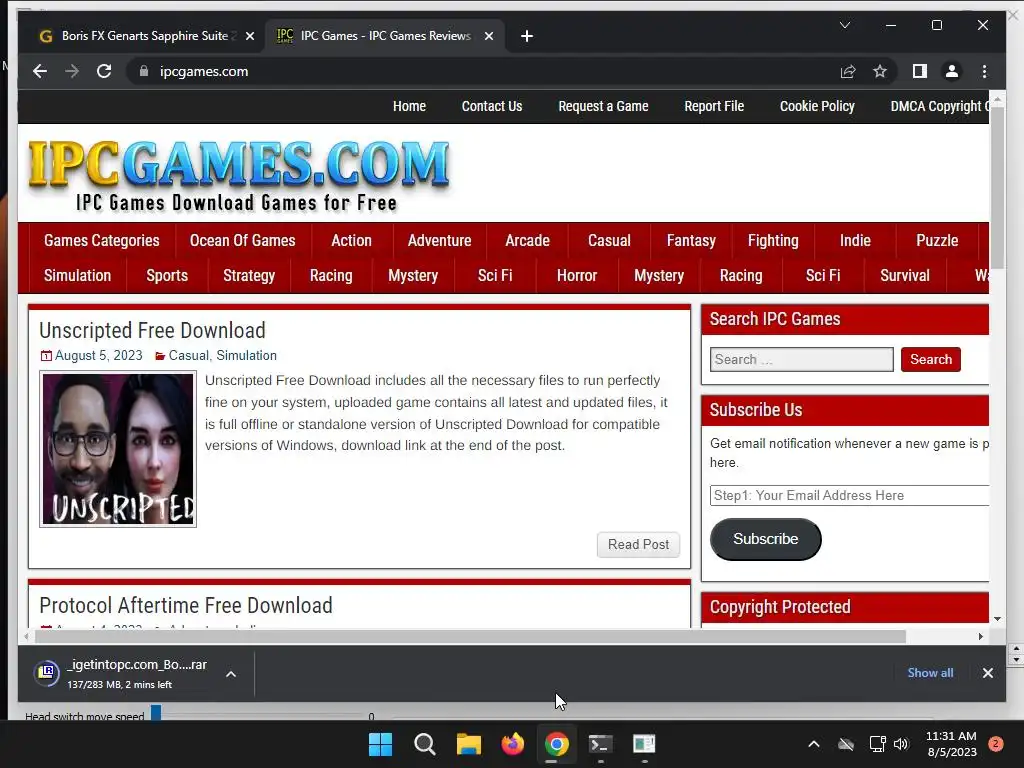Reload the ipcgames.com page
Screen dimensions: 1024x768
104,71
